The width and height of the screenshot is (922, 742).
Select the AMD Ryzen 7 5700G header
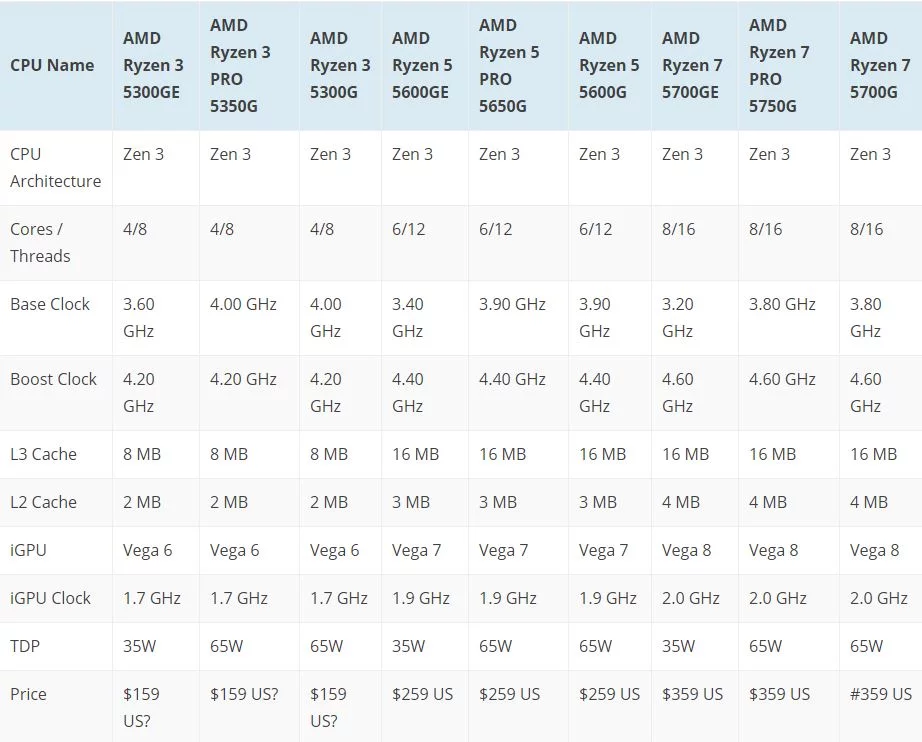coord(880,65)
